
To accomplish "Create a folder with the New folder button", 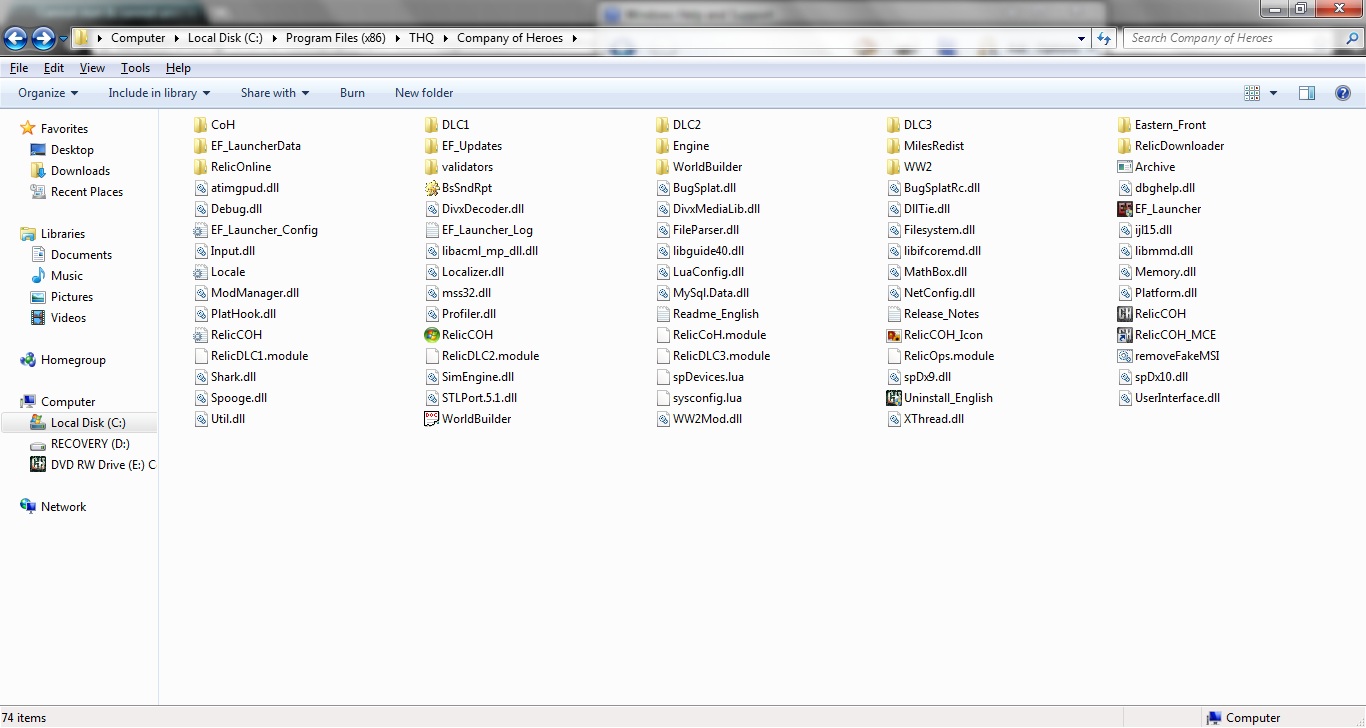I will tap(424, 93).
